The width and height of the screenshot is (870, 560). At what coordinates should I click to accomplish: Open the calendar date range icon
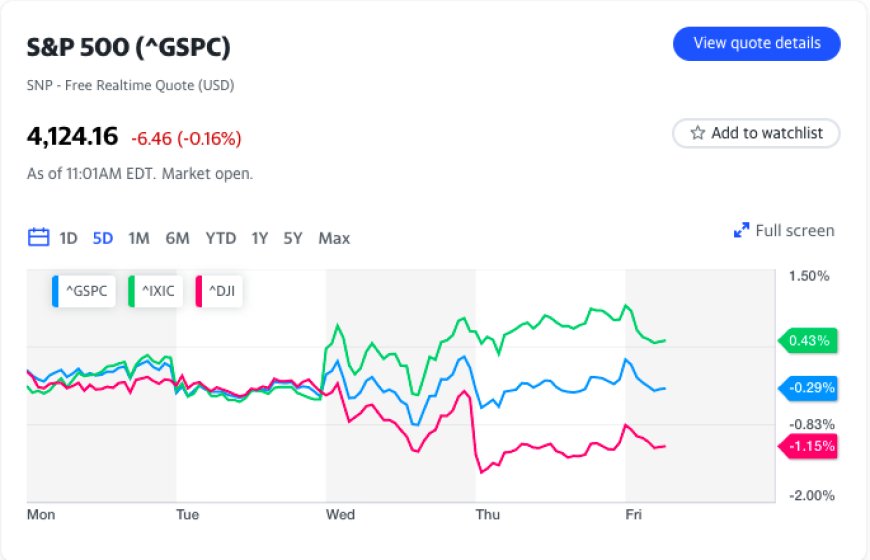39,238
